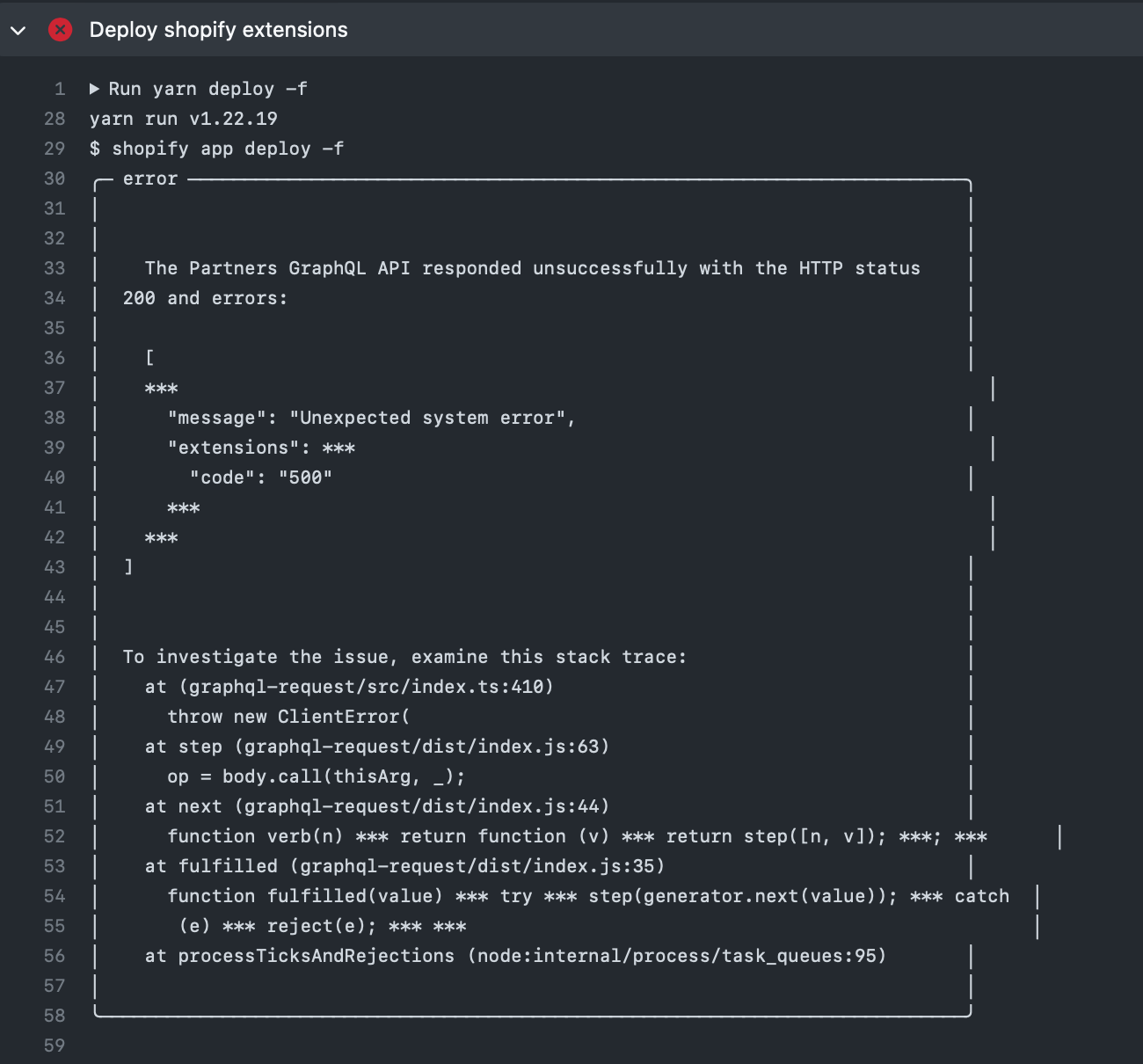The width and height of the screenshot is (1143, 1064).
Task: Click the triangle icon before "Run yarn deploy -f"
Action: pos(94,88)
